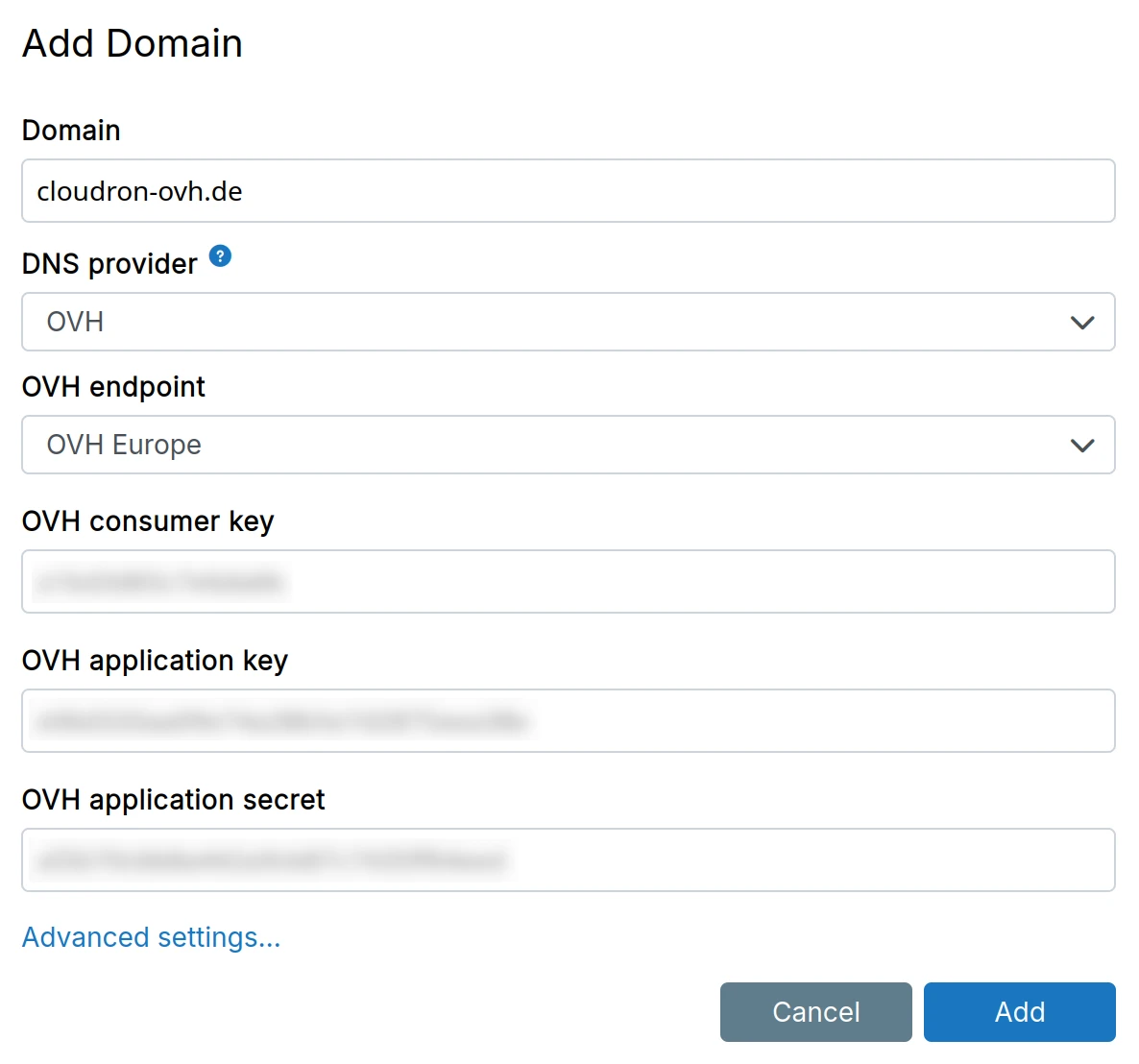Select the domain text cloudron-ovh.de
This screenshot has height=1064, width=1139.
coord(139,191)
